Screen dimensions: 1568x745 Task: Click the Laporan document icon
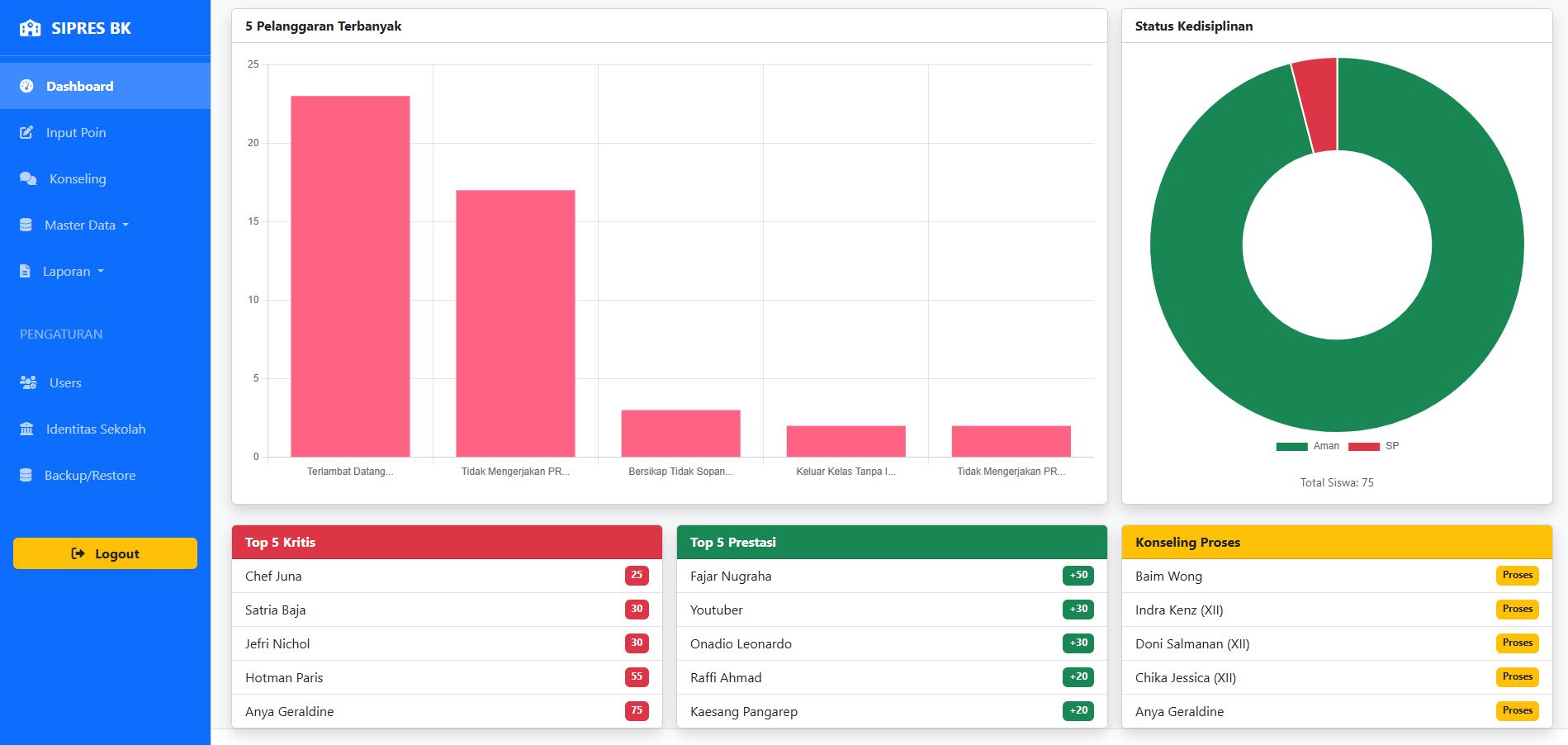coord(25,271)
